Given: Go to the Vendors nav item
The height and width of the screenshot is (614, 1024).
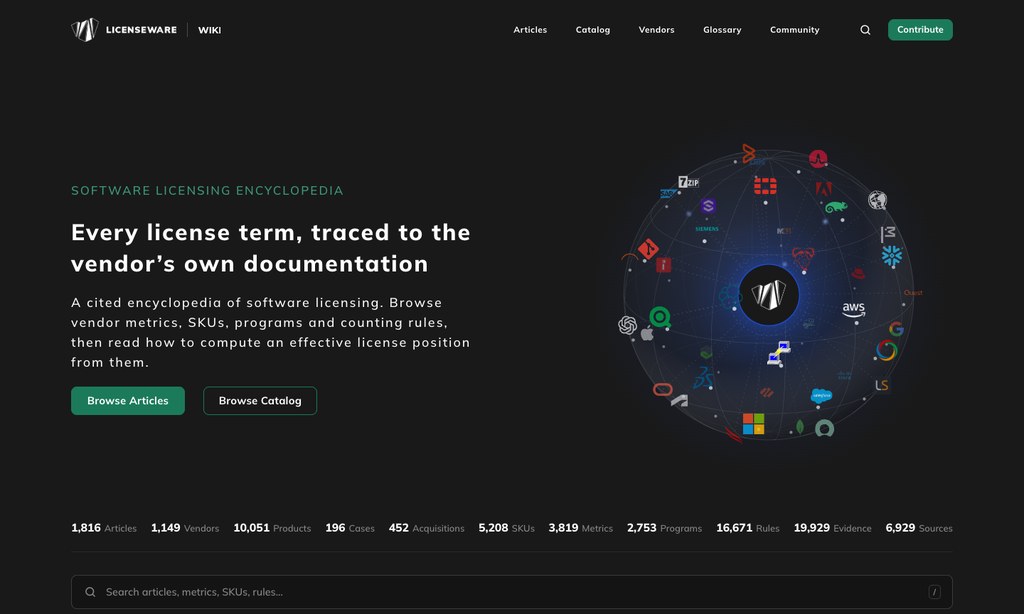Looking at the screenshot, I should coord(656,30).
